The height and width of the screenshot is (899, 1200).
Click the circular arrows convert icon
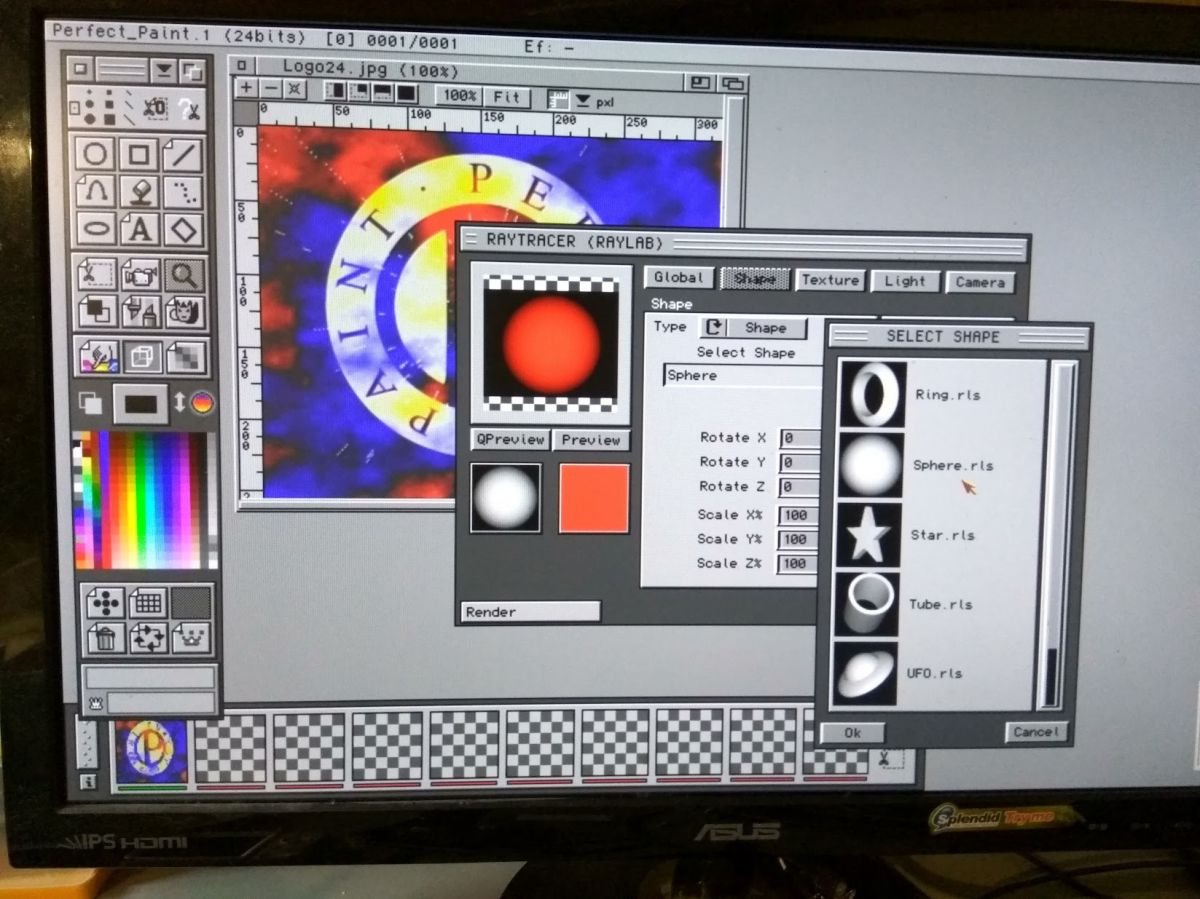[148, 638]
